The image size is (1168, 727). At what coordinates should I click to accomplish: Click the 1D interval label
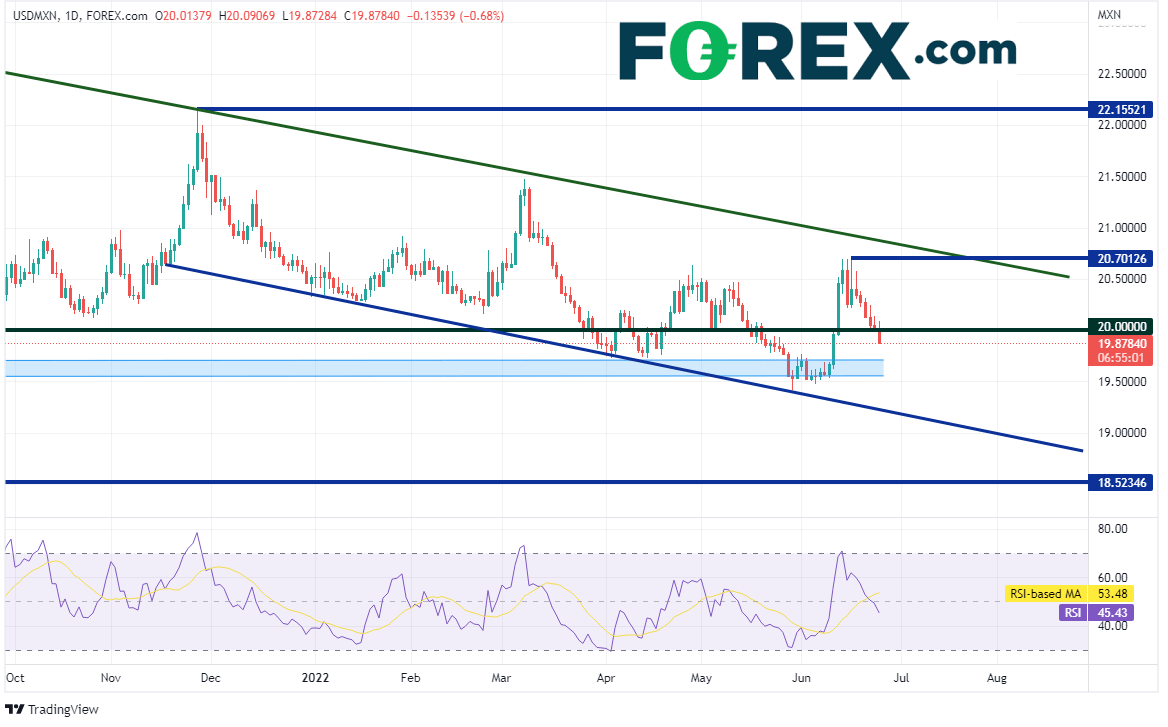[72, 15]
